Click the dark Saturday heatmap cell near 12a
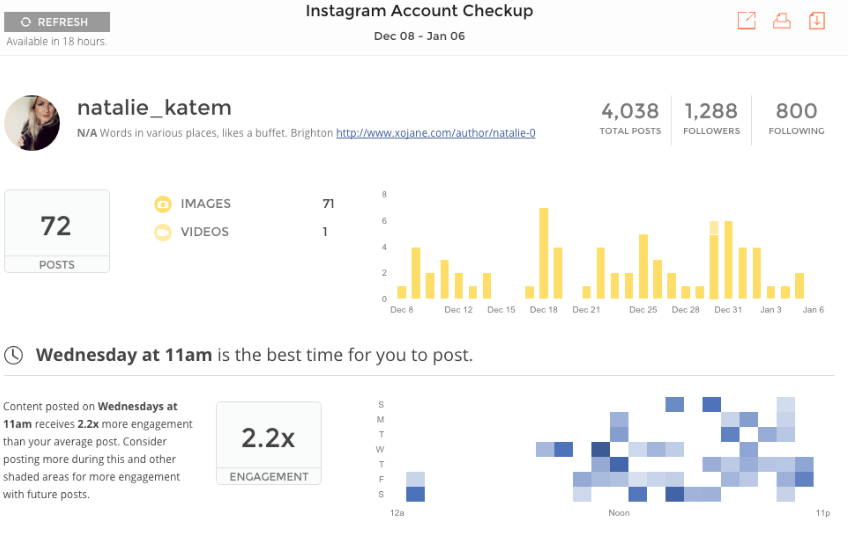This screenshot has width=852, height=535. (415, 494)
